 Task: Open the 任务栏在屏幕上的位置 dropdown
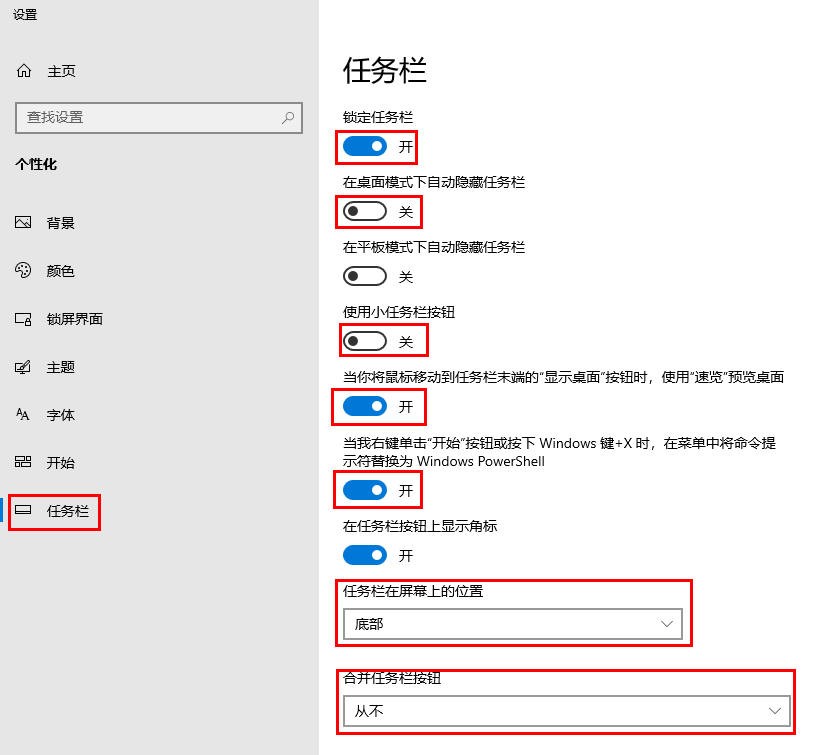pos(513,622)
